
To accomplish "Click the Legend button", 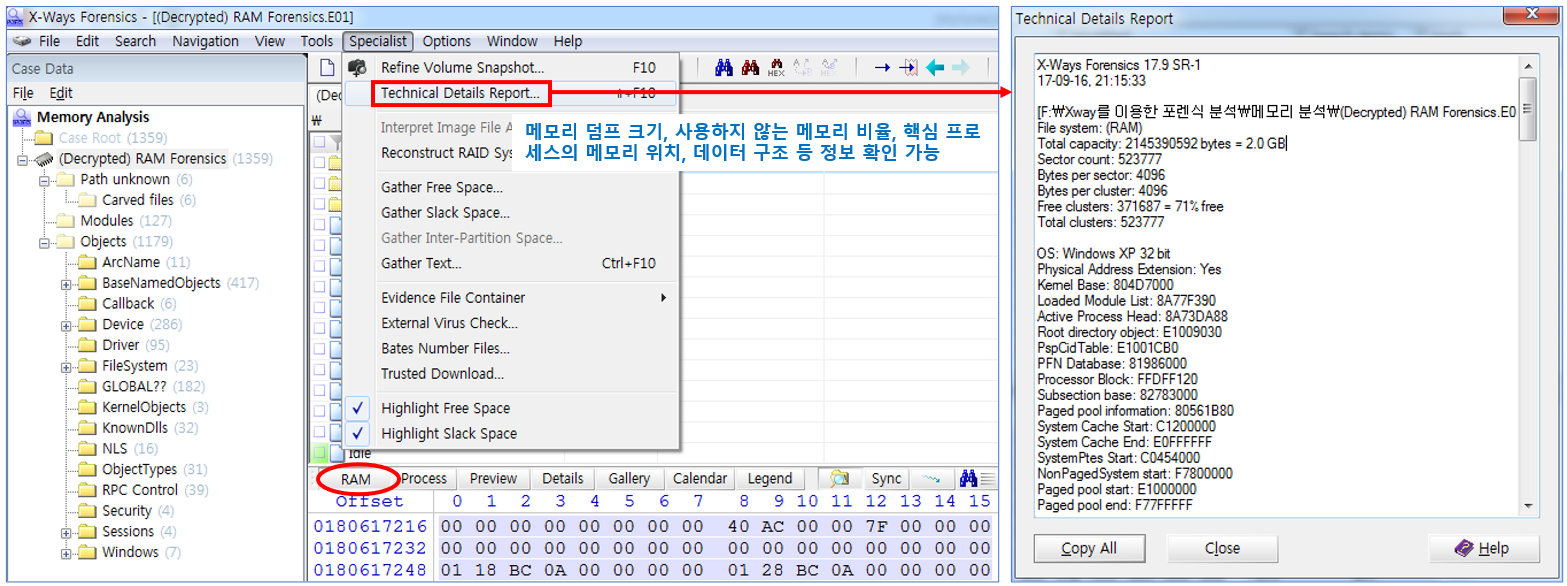I will (770, 479).
